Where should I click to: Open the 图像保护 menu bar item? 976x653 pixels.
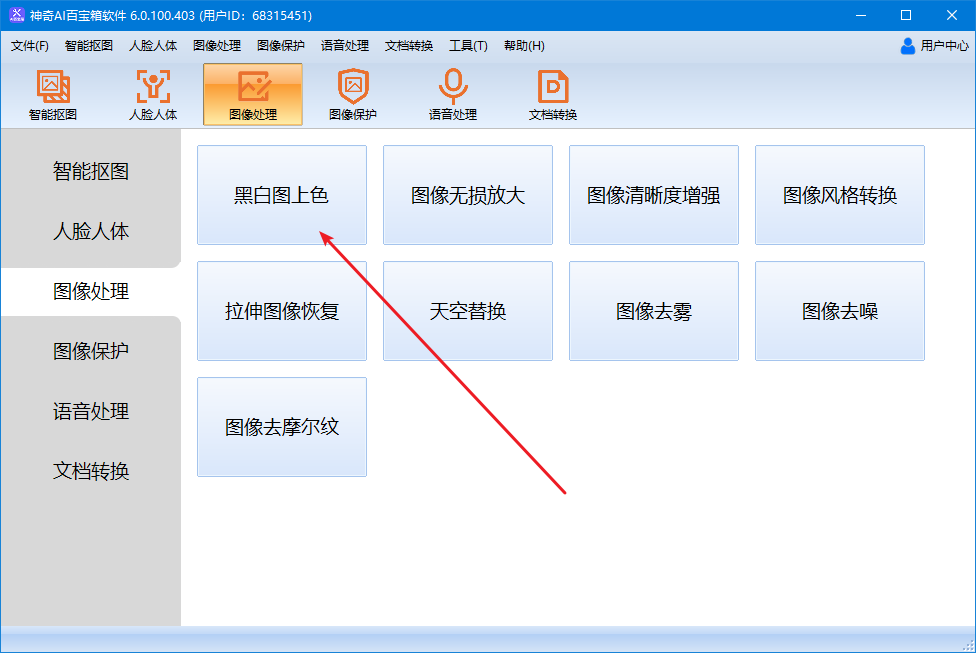pos(281,45)
